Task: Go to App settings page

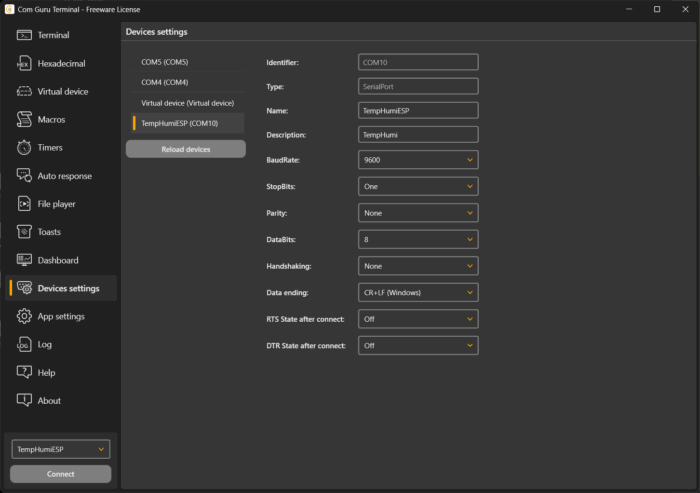Action: 61,316
